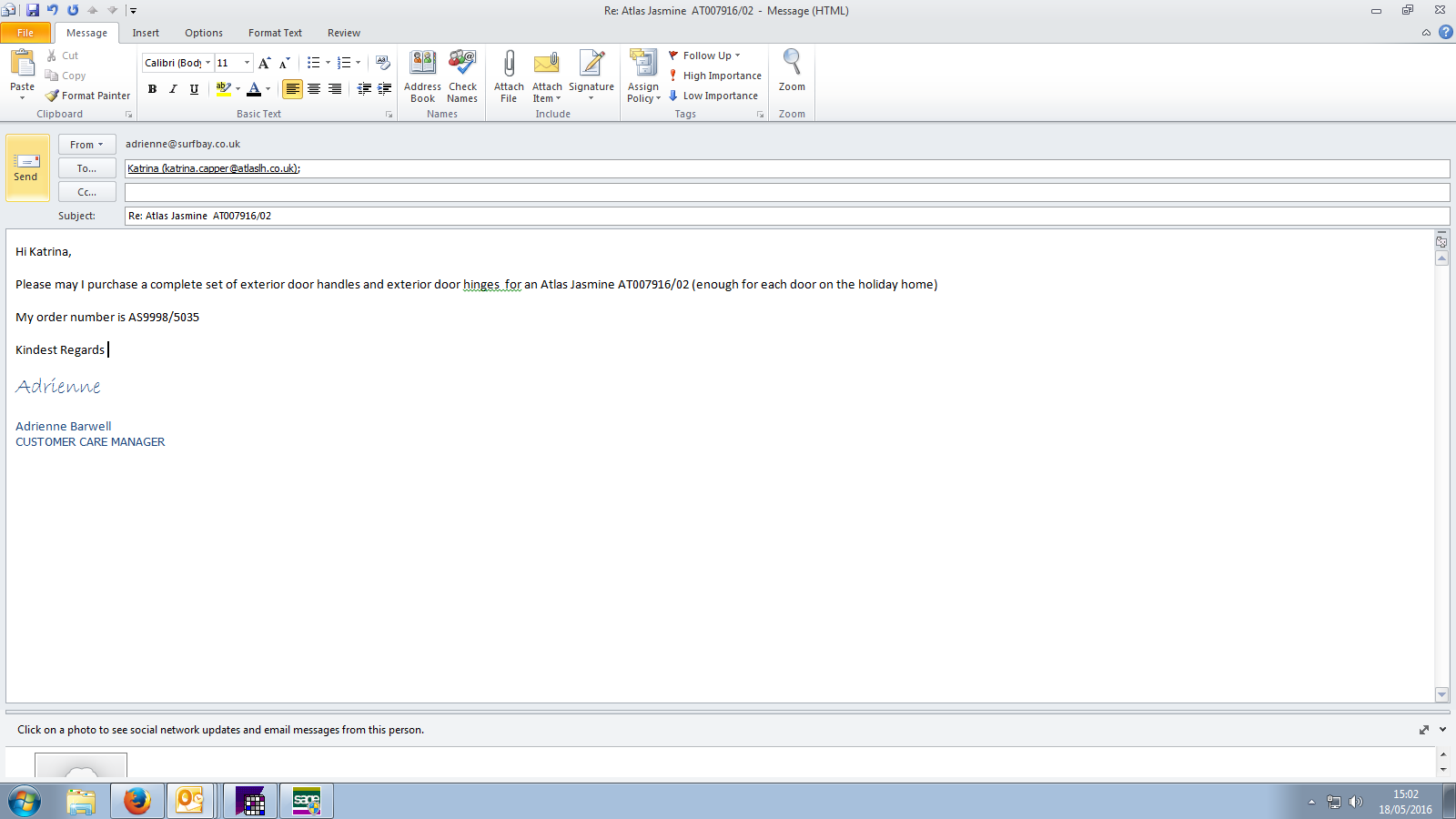Screen dimensions: 1456x819
Task: Click into the Cc address field
Action: pos(786,192)
